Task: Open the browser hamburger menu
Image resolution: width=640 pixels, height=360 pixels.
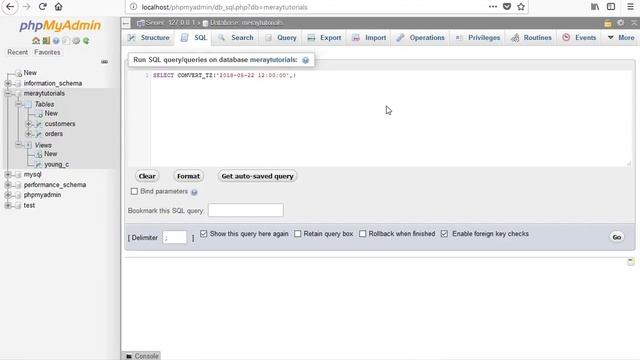Action: click(x=631, y=7)
